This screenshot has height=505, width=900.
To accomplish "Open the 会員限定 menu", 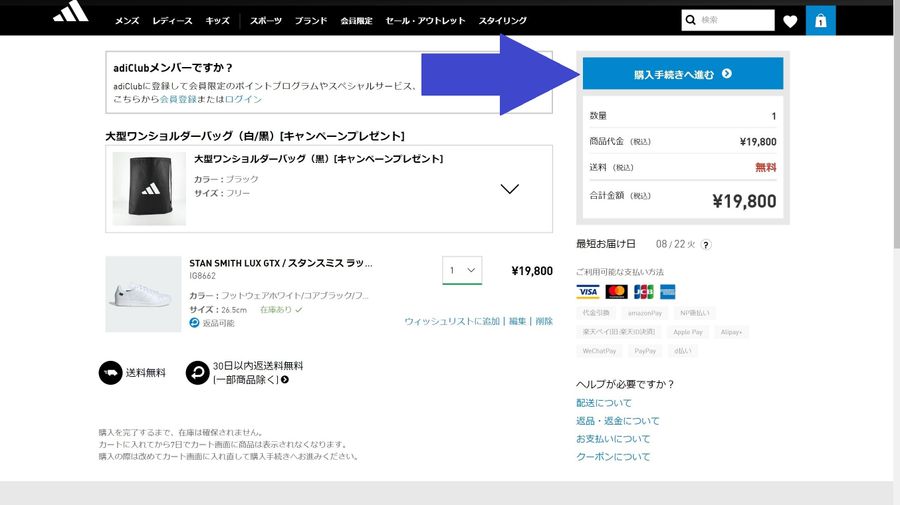I will 356,21.
